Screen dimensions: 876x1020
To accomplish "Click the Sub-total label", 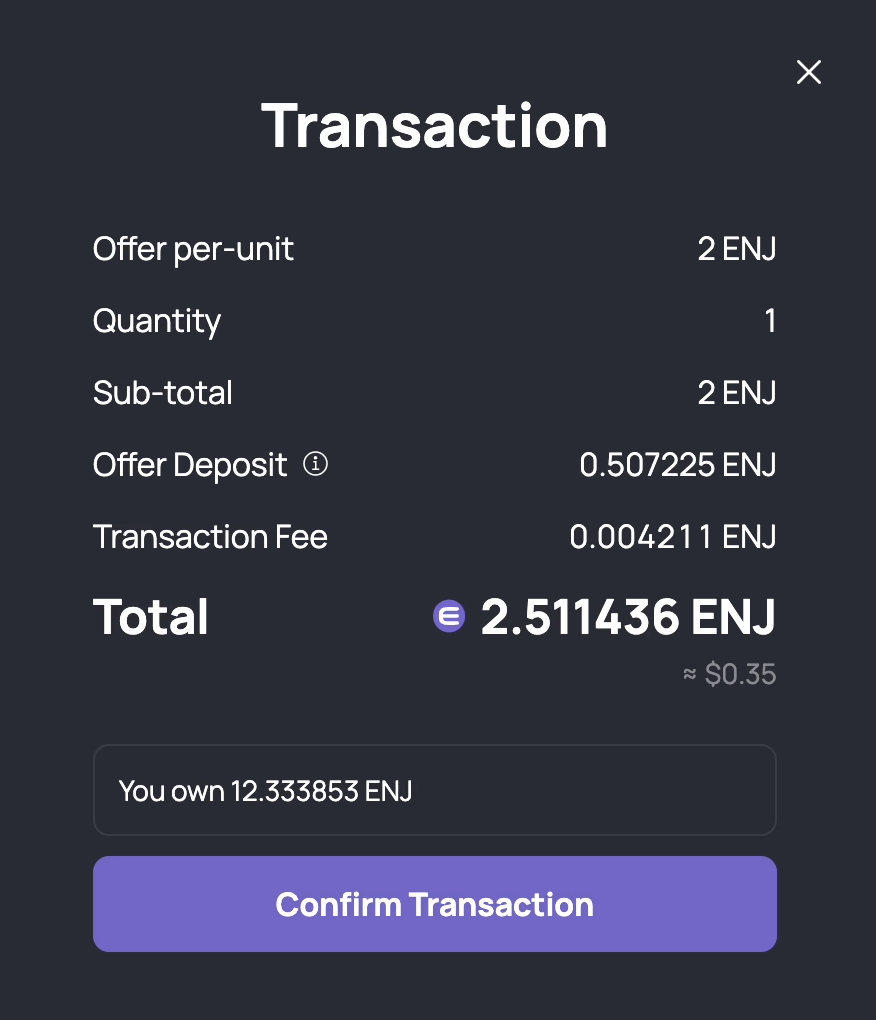I will pyautogui.click(x=163, y=392).
